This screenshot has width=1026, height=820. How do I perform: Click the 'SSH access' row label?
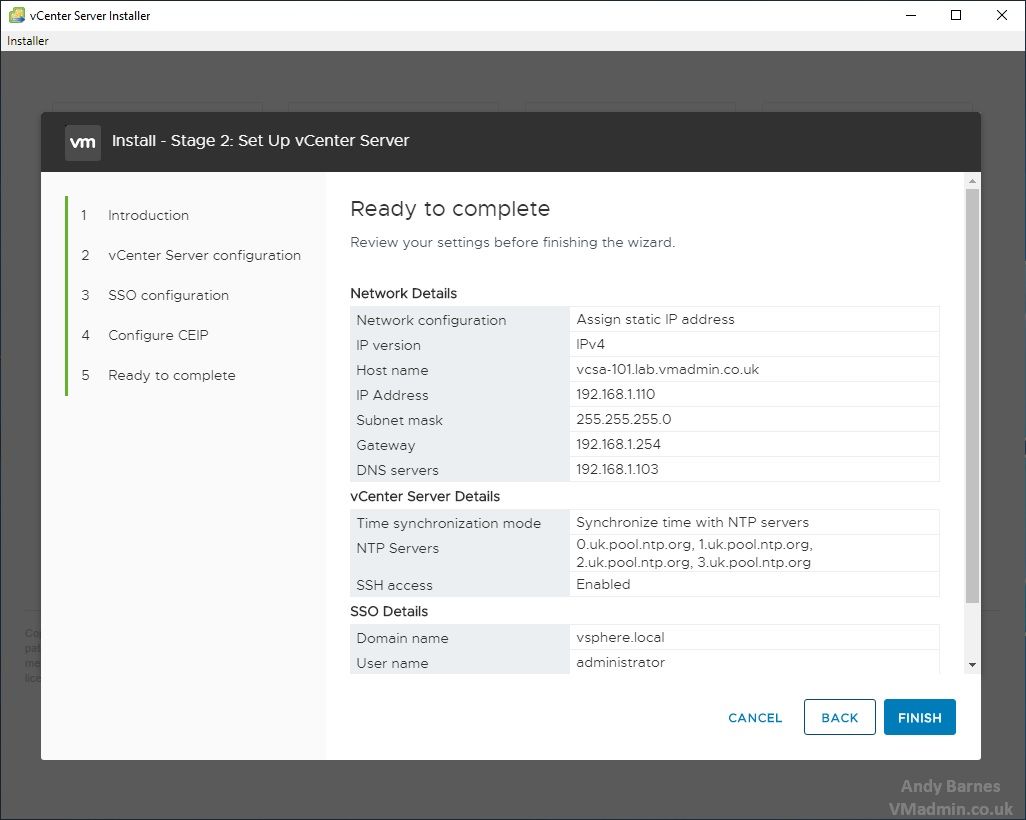pos(395,584)
